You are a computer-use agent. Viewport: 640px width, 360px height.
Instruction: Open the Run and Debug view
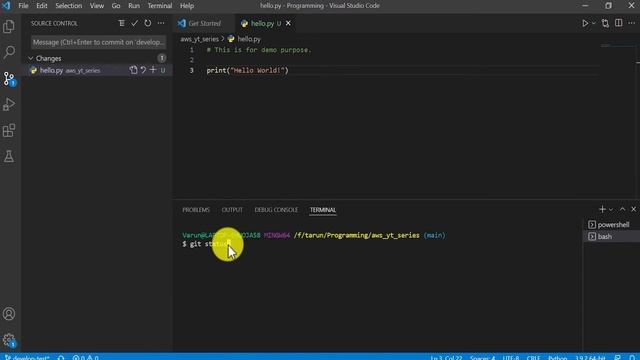[9, 104]
